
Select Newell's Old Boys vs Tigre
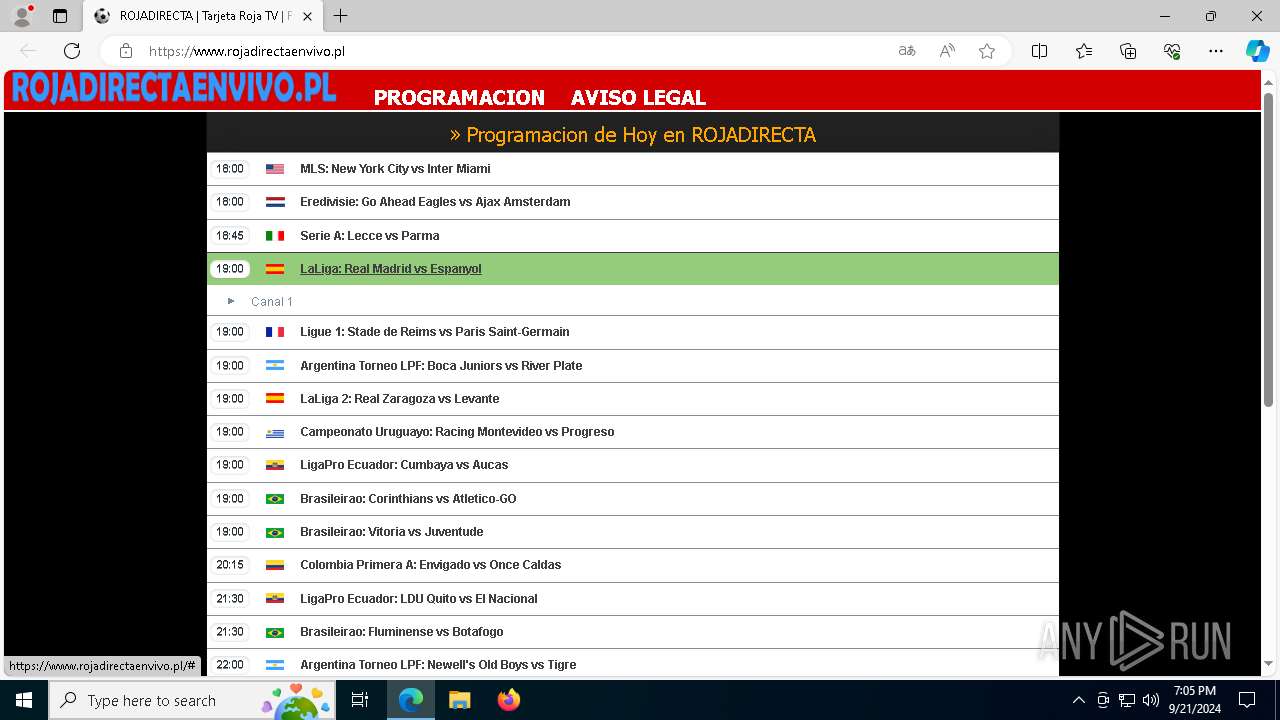(632, 664)
